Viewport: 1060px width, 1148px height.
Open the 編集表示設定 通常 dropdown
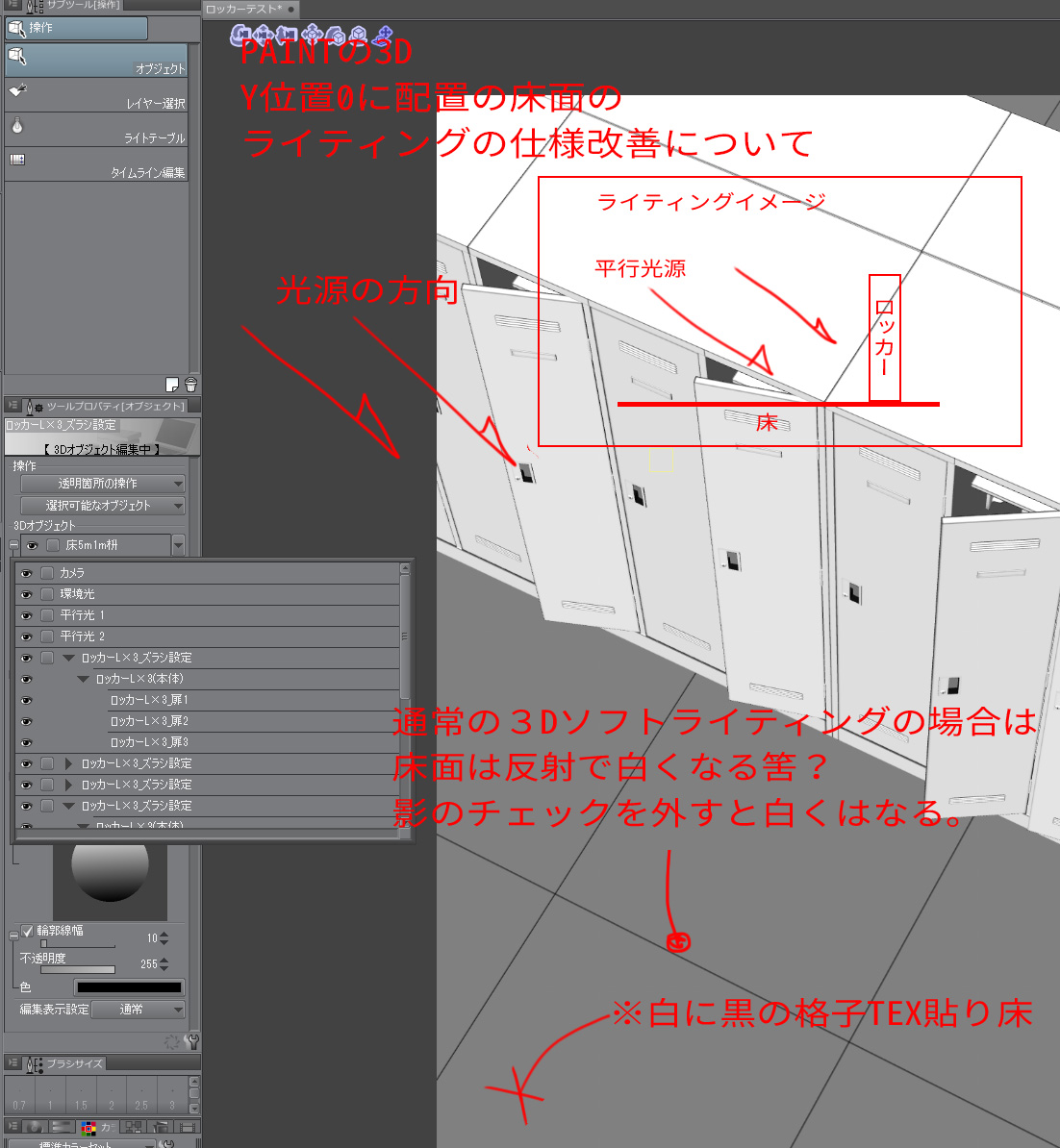click(x=138, y=1010)
